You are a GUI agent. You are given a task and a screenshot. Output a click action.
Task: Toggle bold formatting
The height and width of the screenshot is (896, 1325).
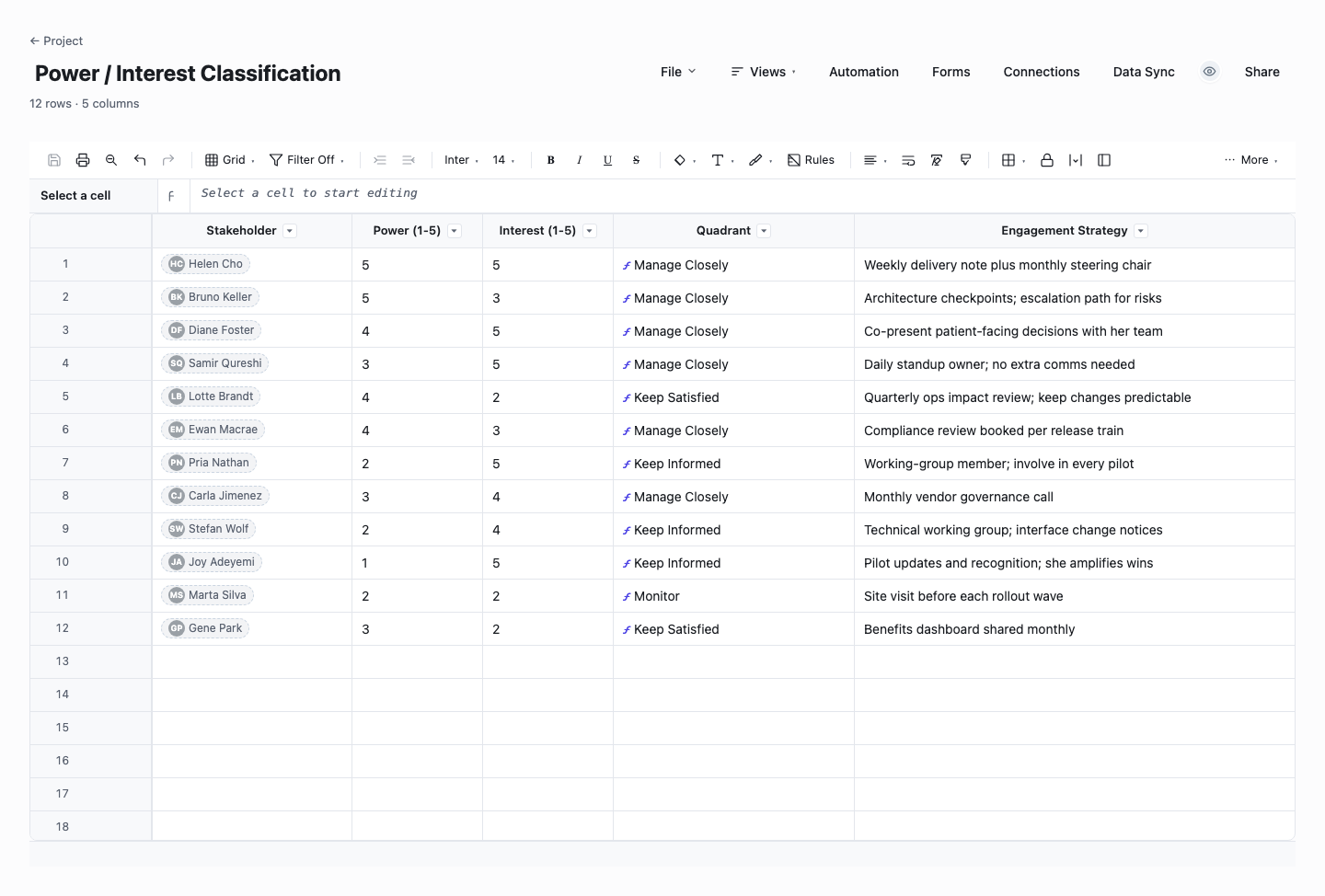551,160
